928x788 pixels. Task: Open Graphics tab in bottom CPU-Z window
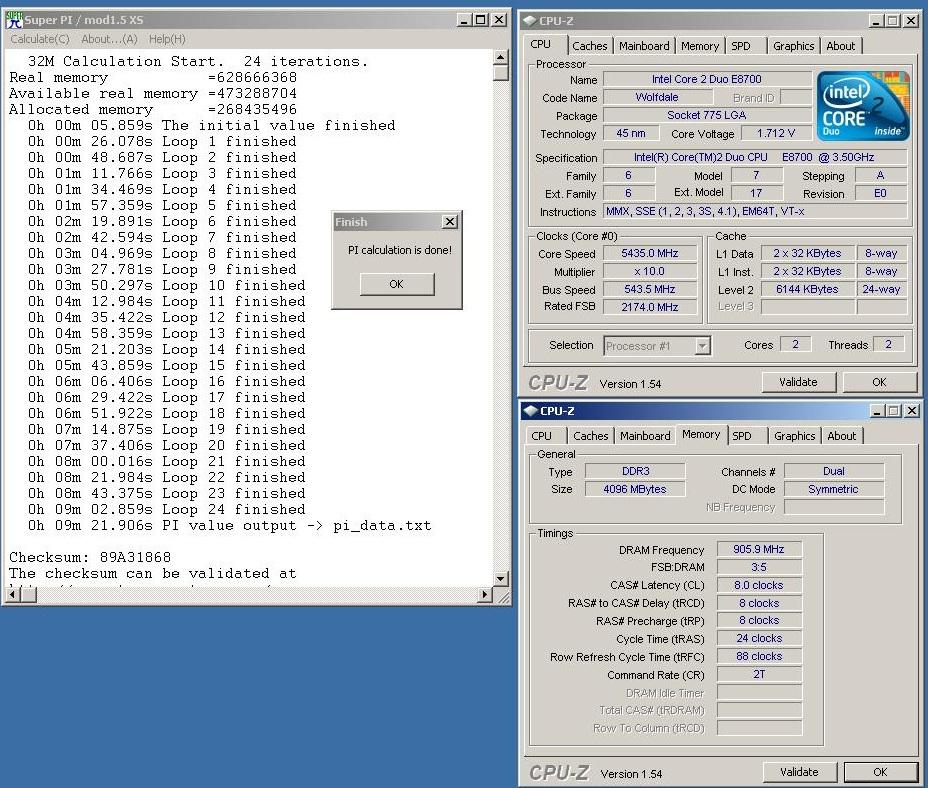(794, 436)
